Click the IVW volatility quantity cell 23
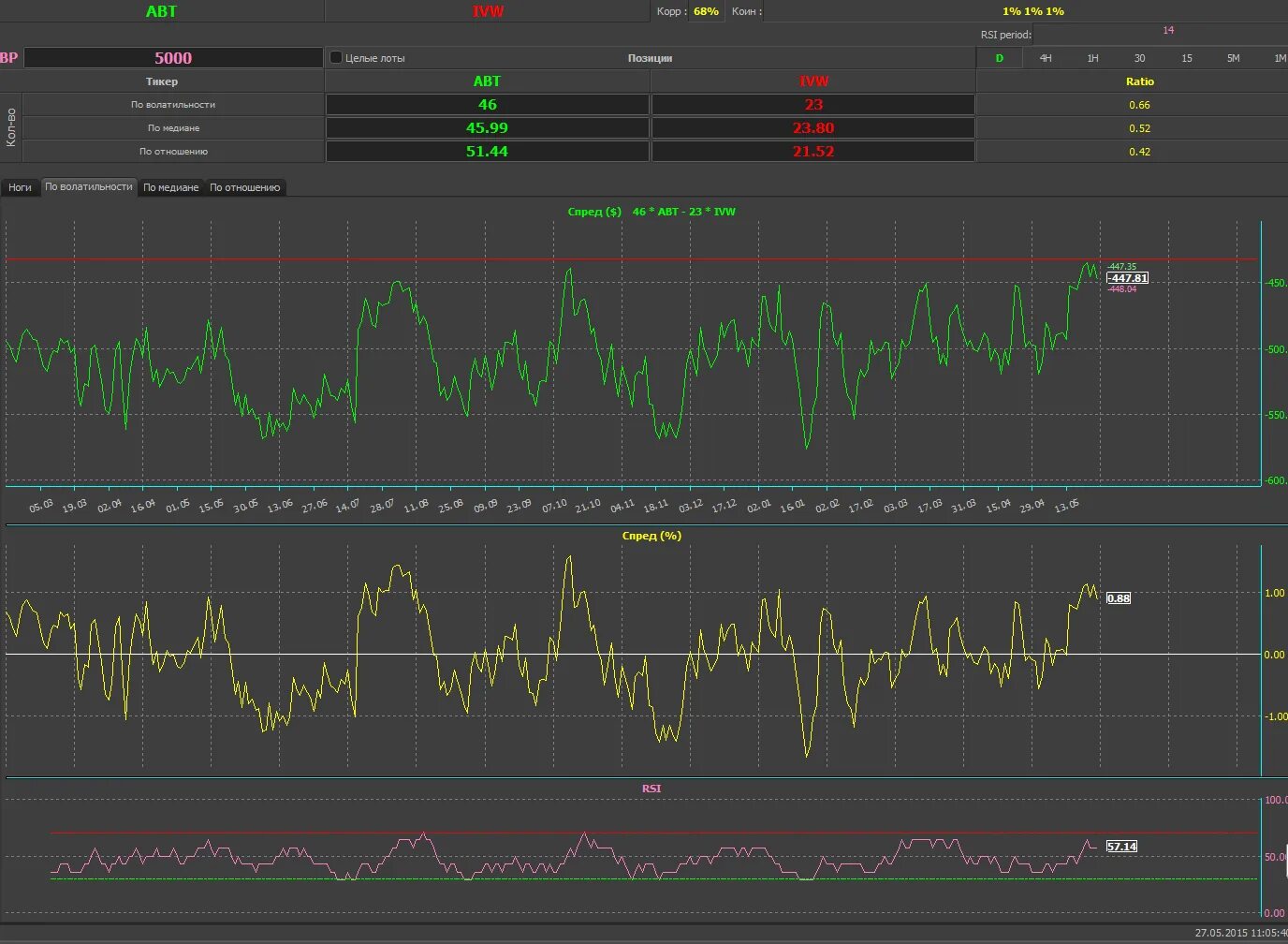This screenshot has width=1288, height=944. click(813, 105)
